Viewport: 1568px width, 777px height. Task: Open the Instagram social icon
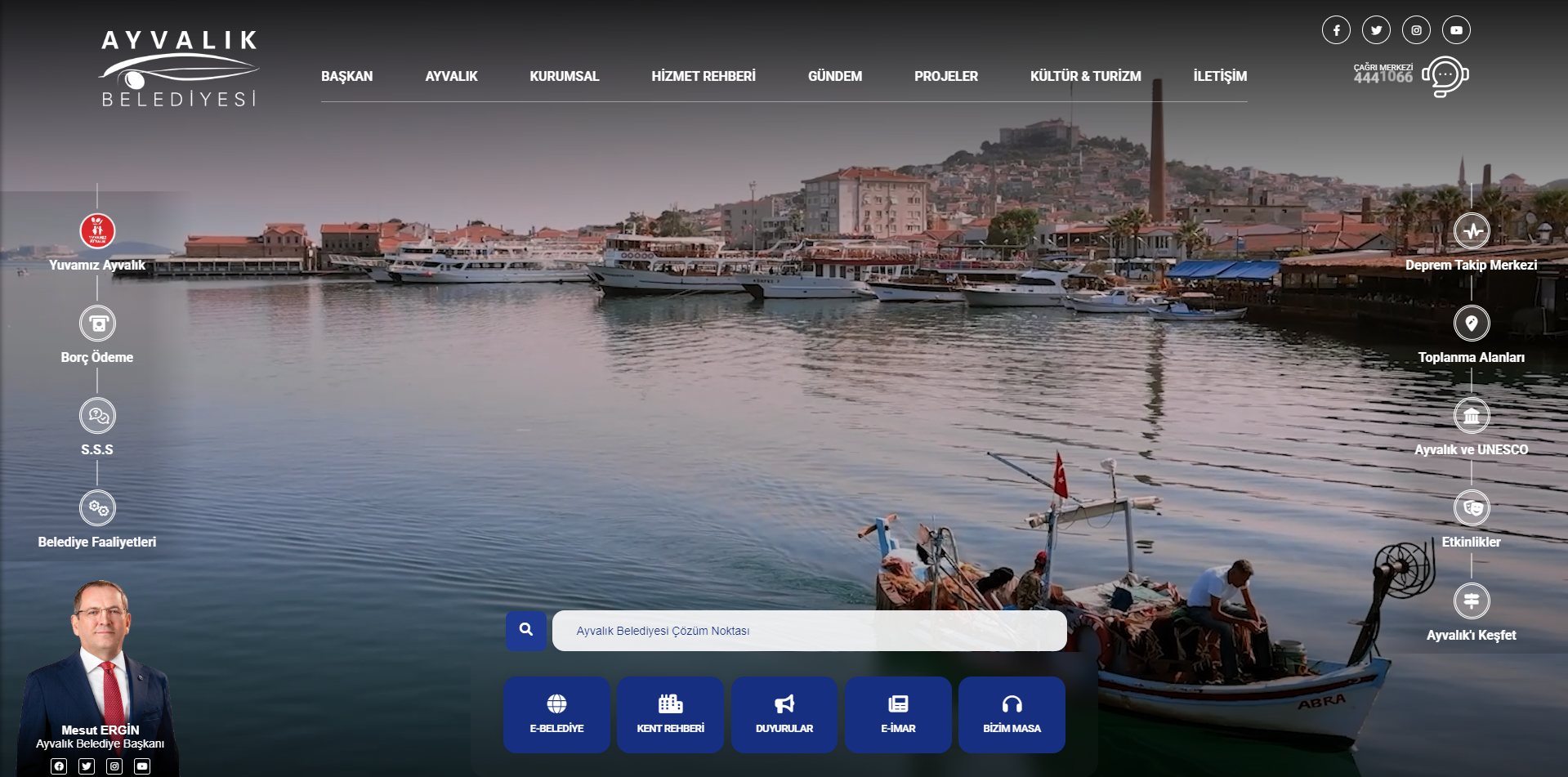(1417, 29)
